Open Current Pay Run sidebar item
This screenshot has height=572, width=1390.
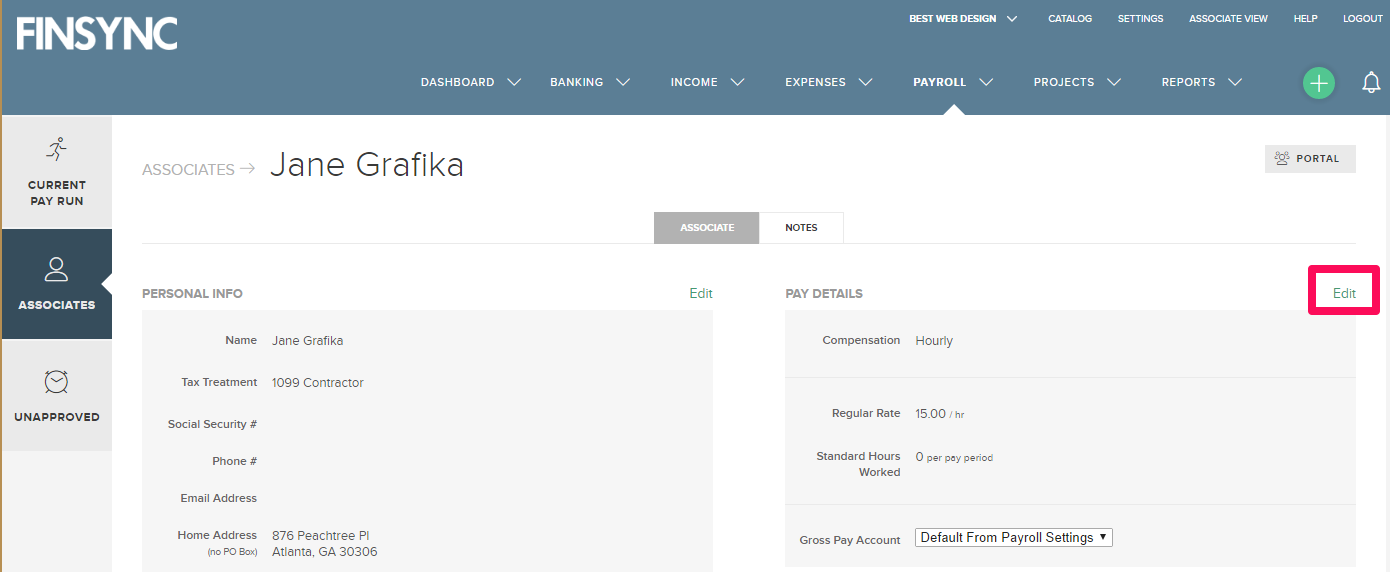click(x=57, y=172)
